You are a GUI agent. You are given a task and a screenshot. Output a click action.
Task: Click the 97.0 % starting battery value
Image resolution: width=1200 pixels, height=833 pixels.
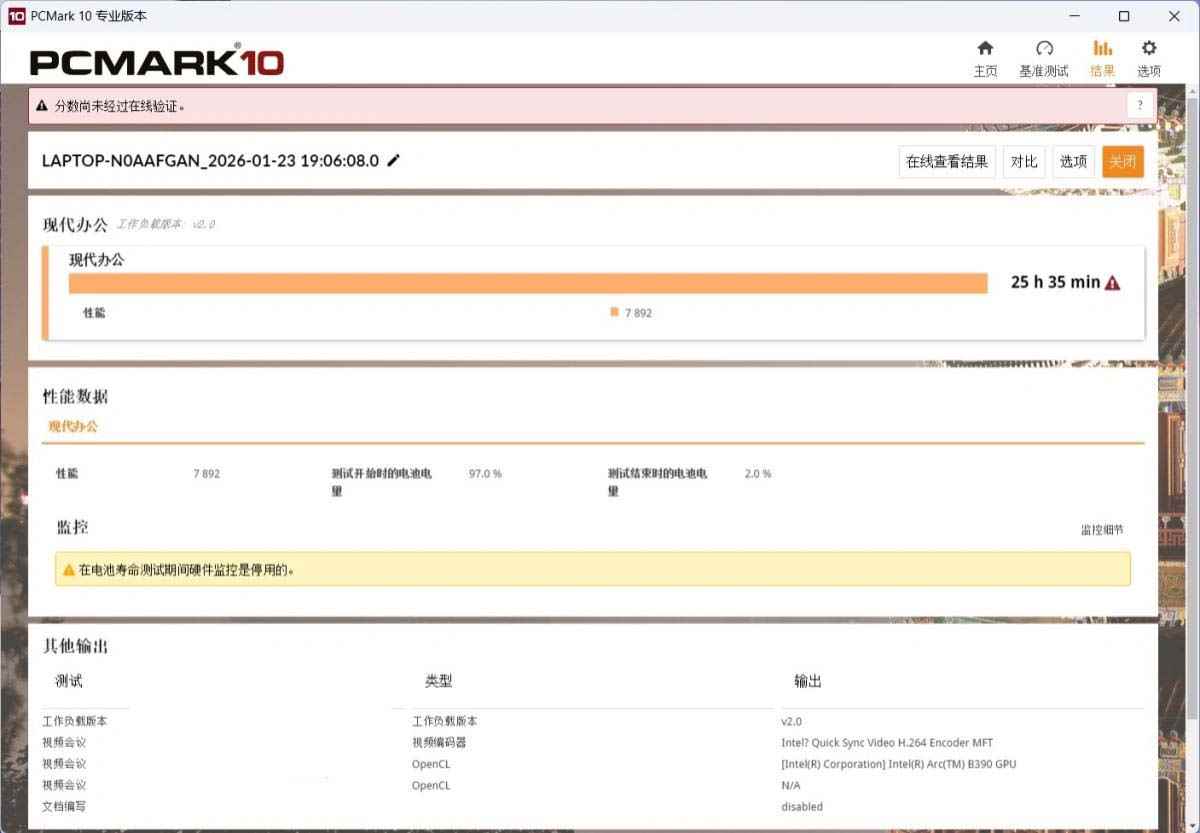coord(485,474)
